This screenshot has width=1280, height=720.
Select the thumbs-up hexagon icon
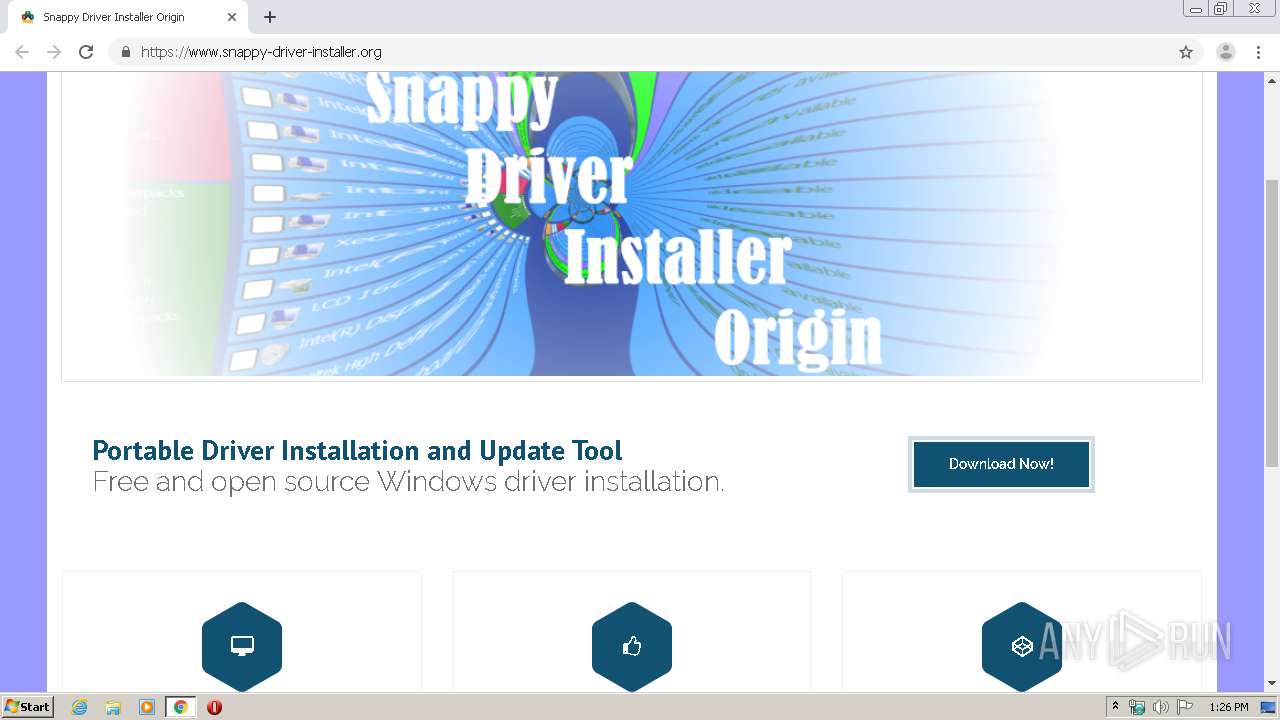[x=632, y=646]
